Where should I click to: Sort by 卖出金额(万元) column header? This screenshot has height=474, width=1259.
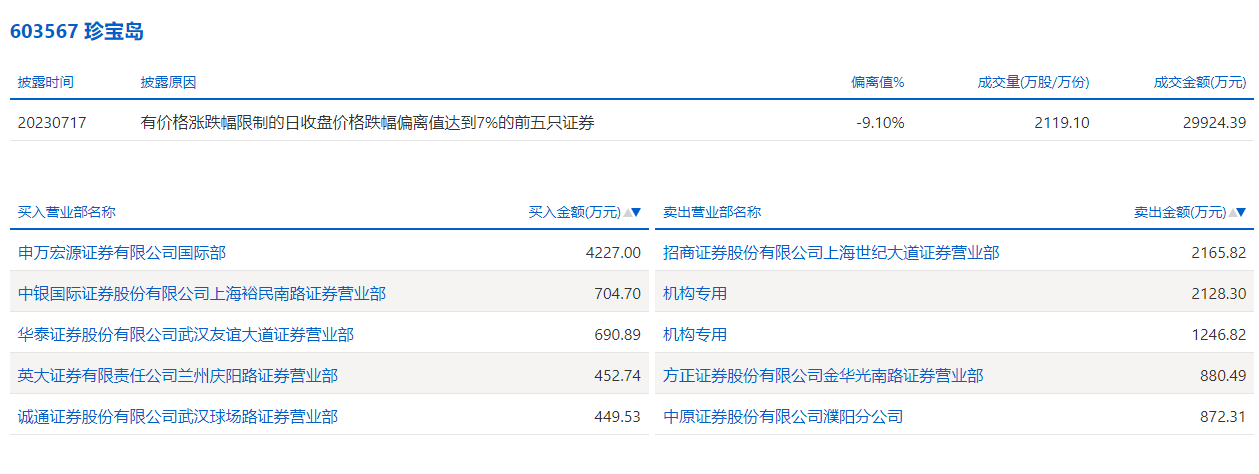tap(1179, 212)
